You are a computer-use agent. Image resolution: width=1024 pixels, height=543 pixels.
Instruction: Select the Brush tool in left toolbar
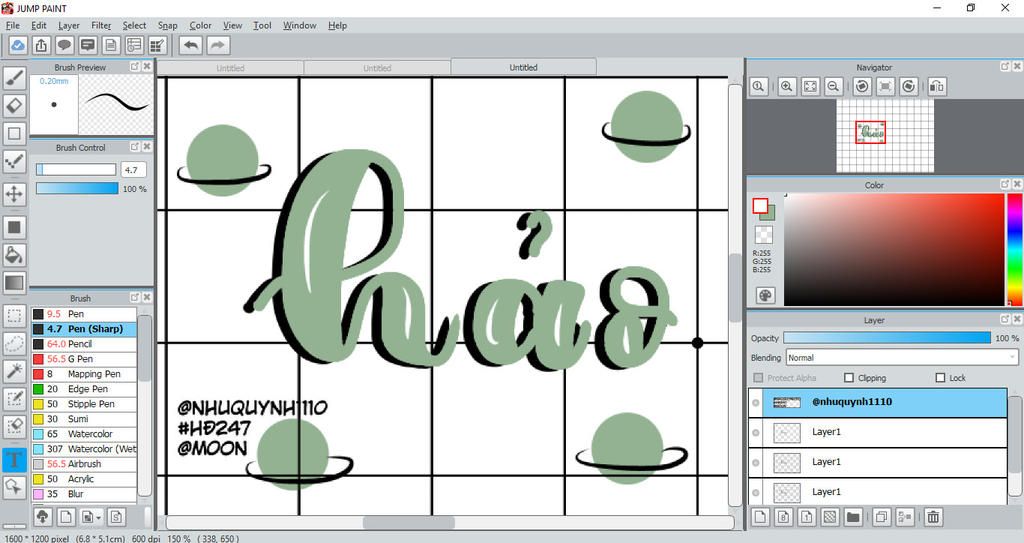click(x=14, y=78)
